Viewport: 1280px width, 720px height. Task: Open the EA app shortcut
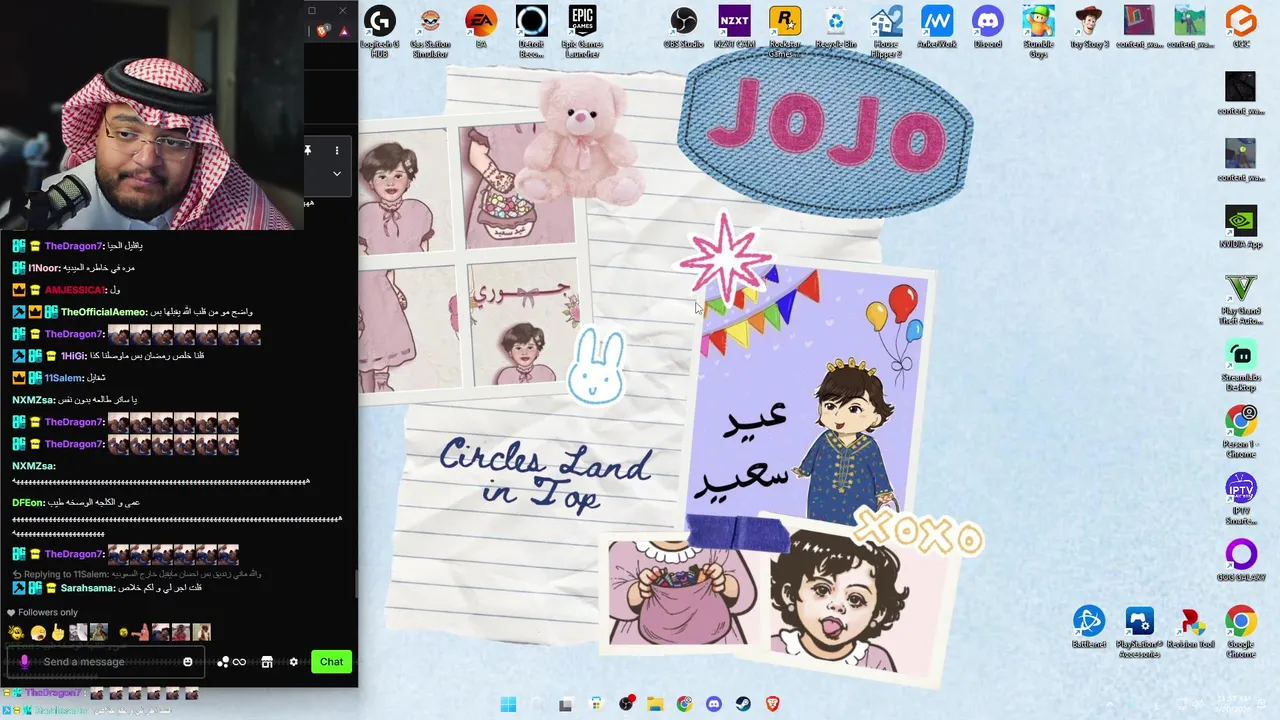pyautogui.click(x=481, y=28)
